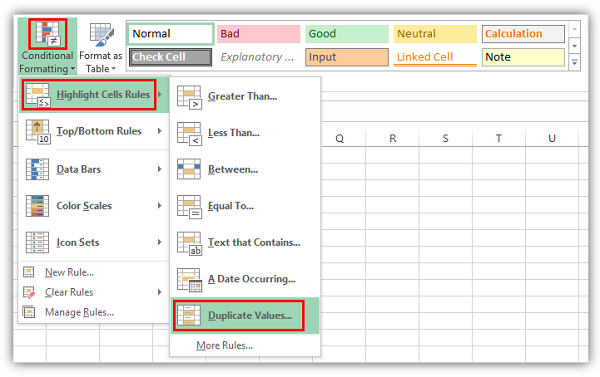600x377 pixels.
Task: Apply the Input cell style
Action: click(x=347, y=57)
